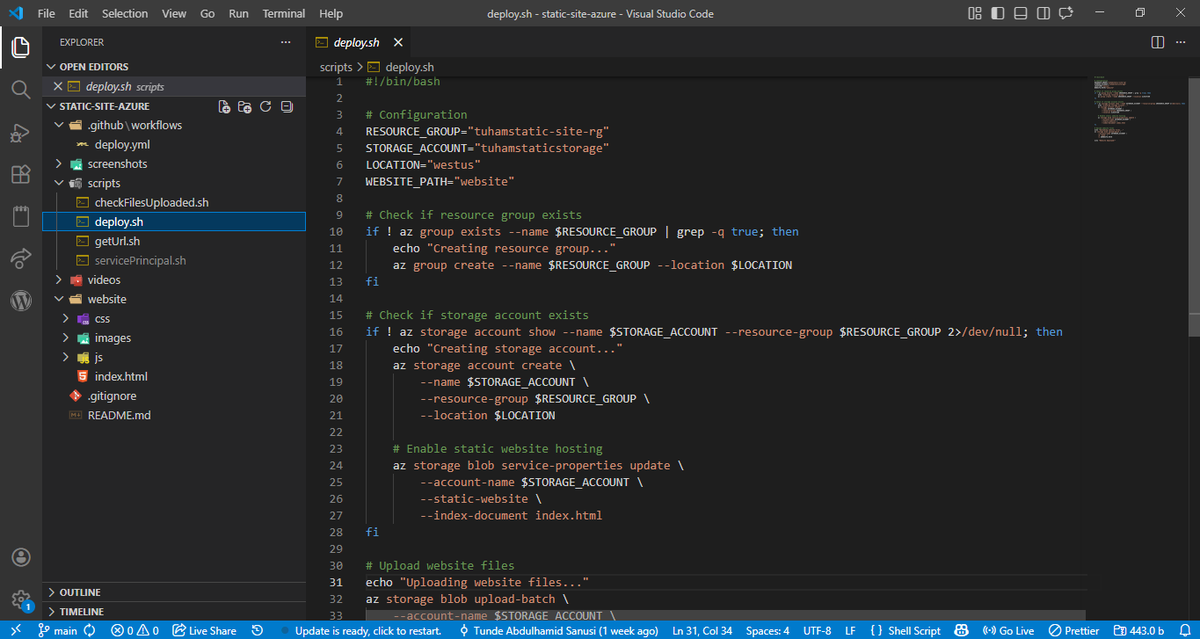Open Customize Layout control
The image size is (1200, 639).
(x=976, y=13)
